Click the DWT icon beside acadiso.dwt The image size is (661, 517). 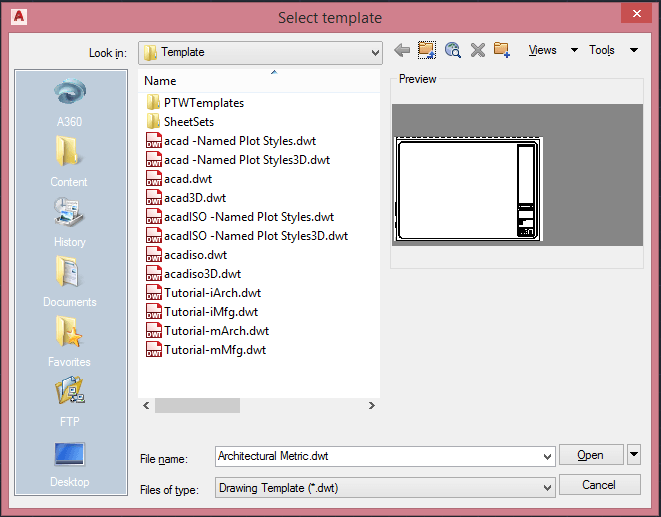tap(153, 254)
